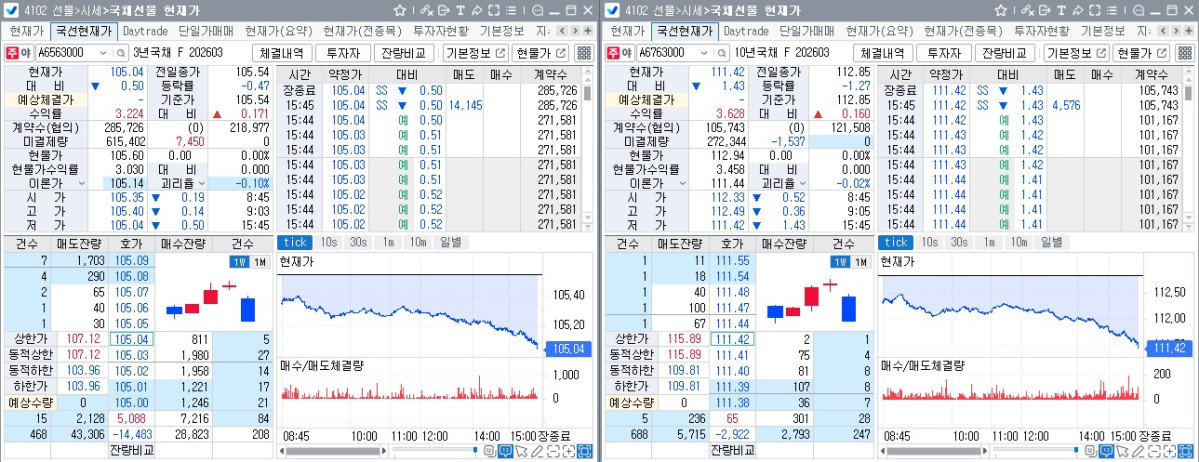This screenshot has height=462, width=1199.
Task: Select the 1M toggle in right candle panel
Action: coord(859,262)
